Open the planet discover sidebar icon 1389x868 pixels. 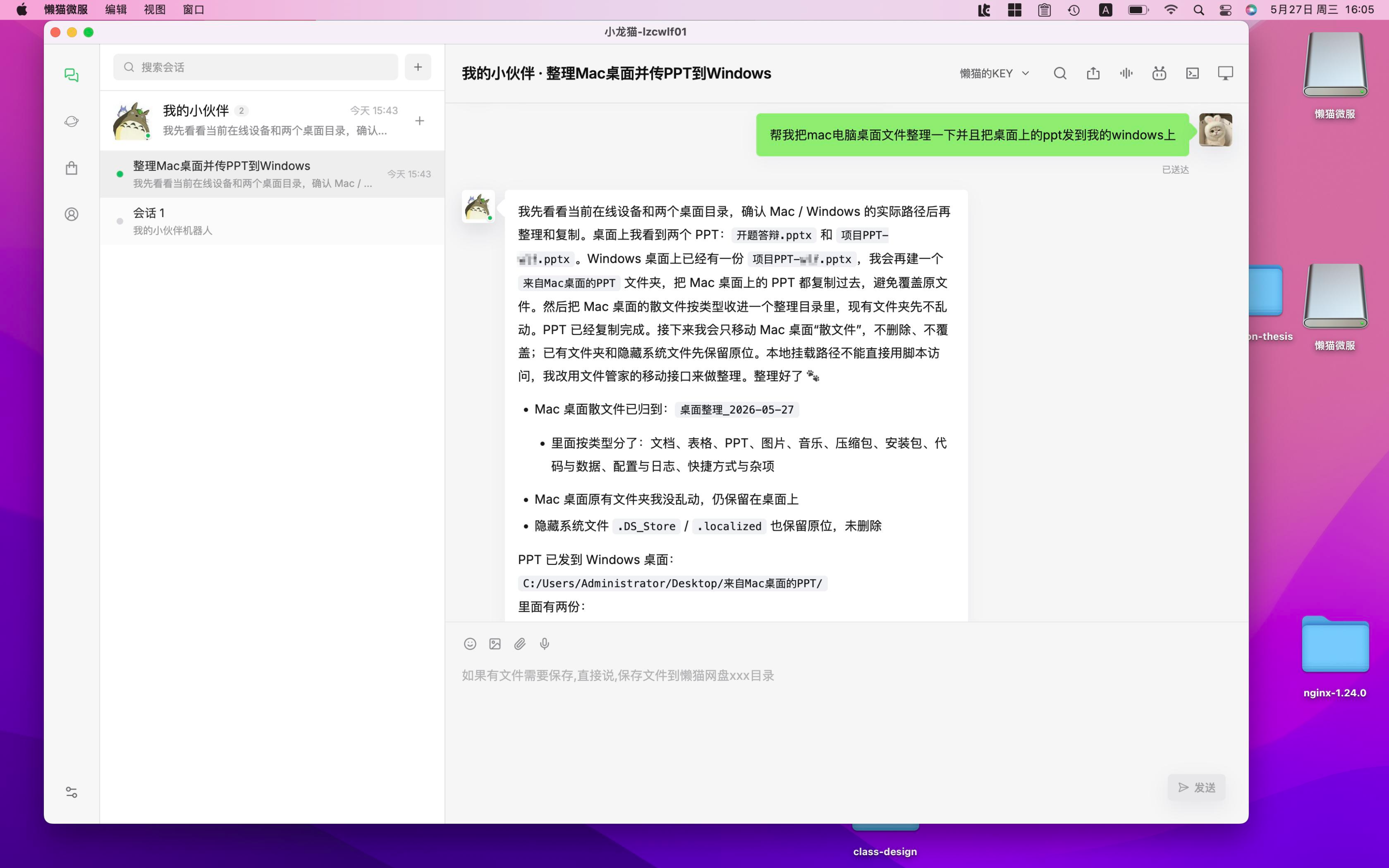71,121
